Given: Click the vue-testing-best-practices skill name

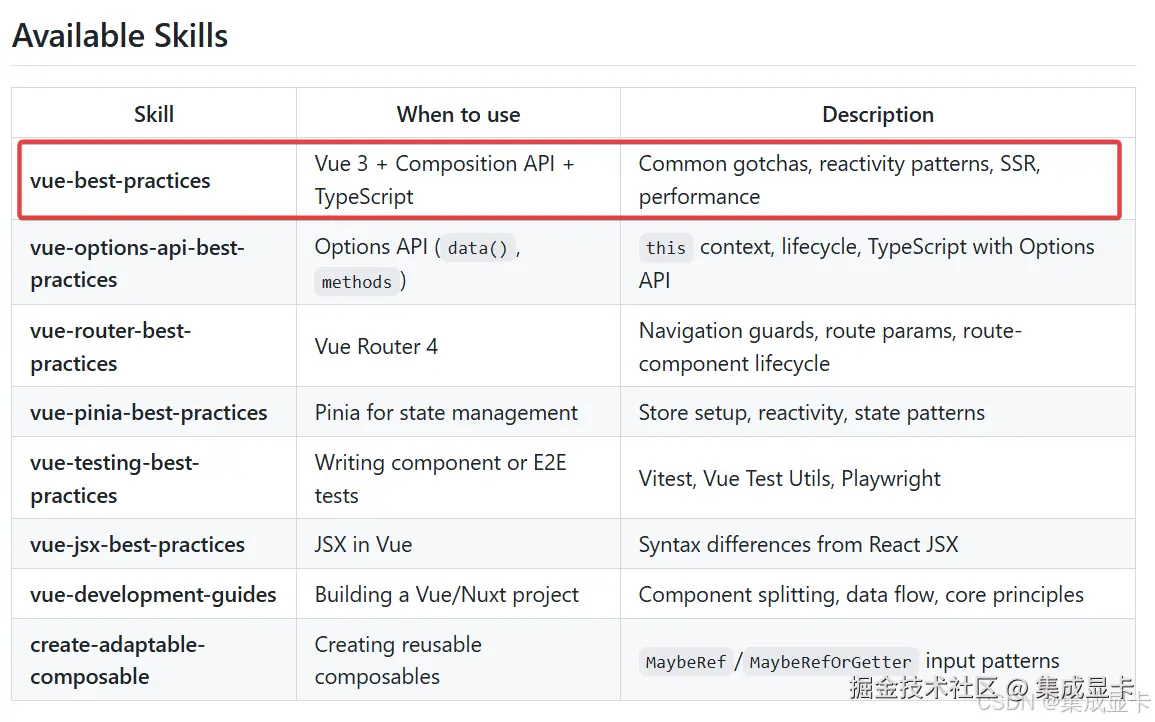Looking at the screenshot, I should point(114,479).
